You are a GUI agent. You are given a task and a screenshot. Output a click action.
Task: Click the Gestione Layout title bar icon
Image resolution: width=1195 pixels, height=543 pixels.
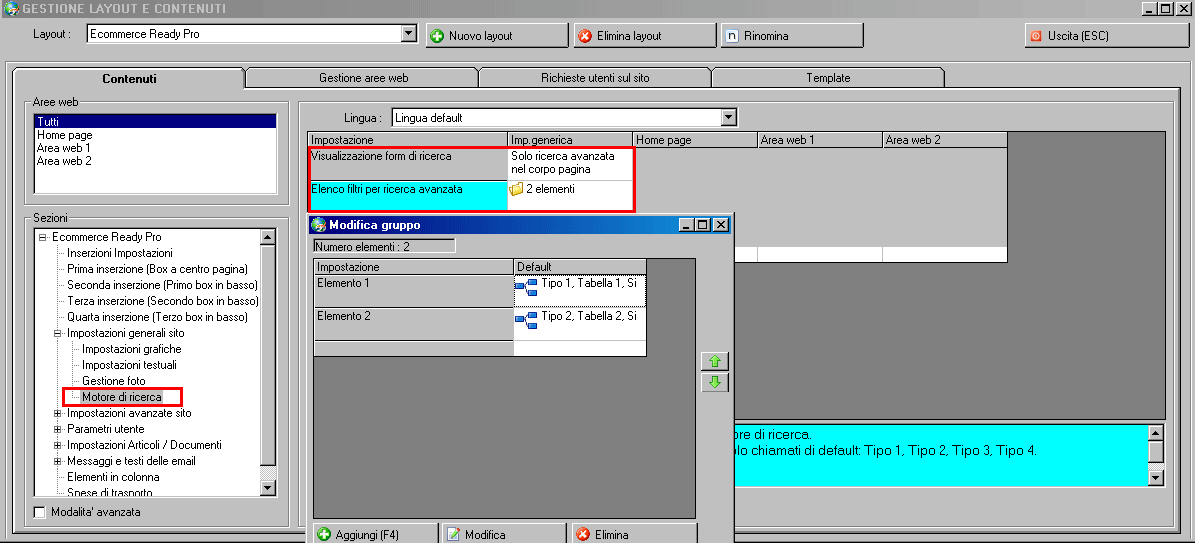(11, 9)
